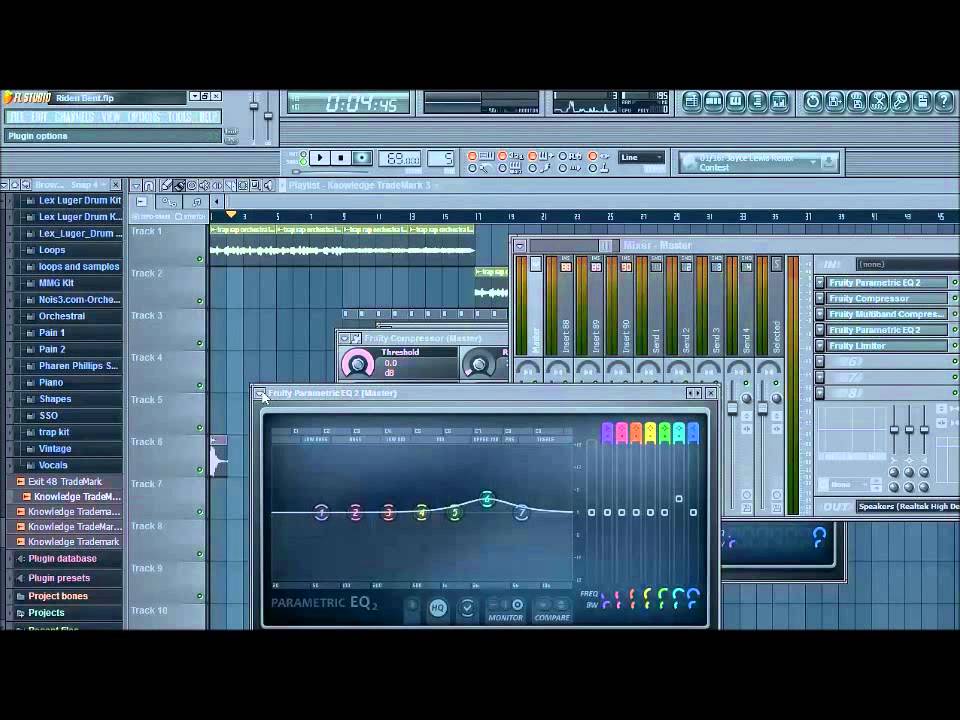
Task: Select the Playlist pencil draw tool
Action: [x=166, y=185]
